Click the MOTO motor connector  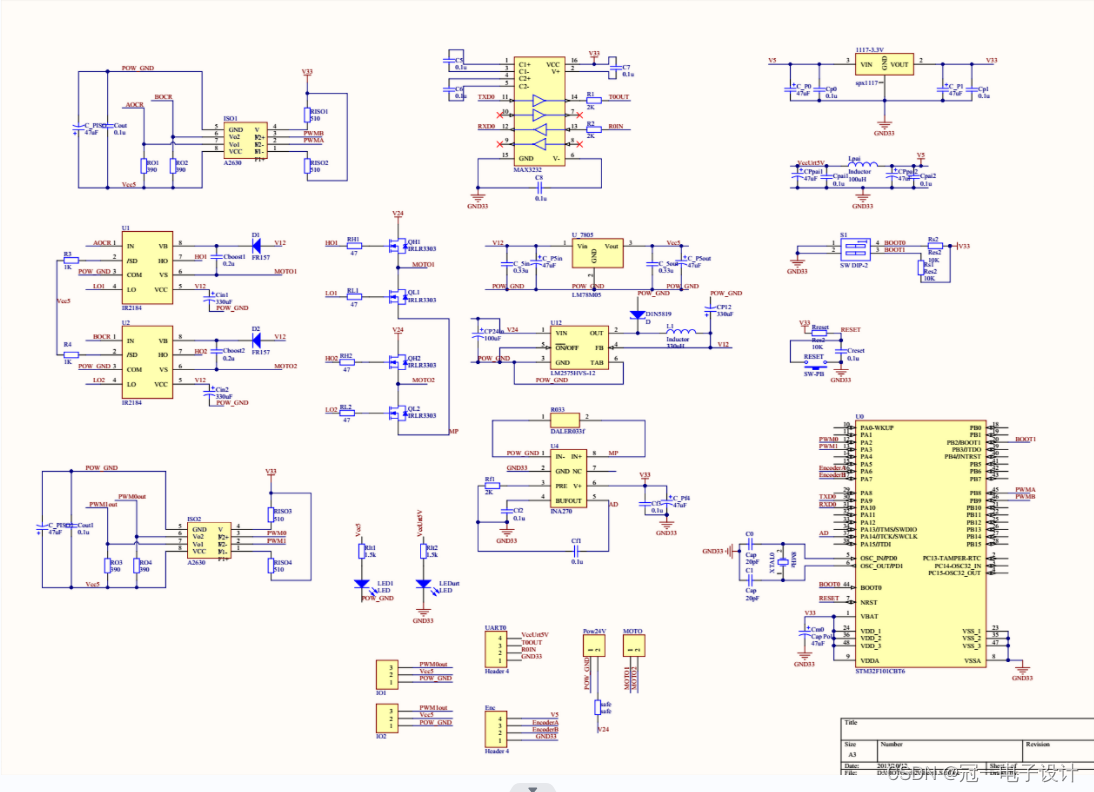634,645
